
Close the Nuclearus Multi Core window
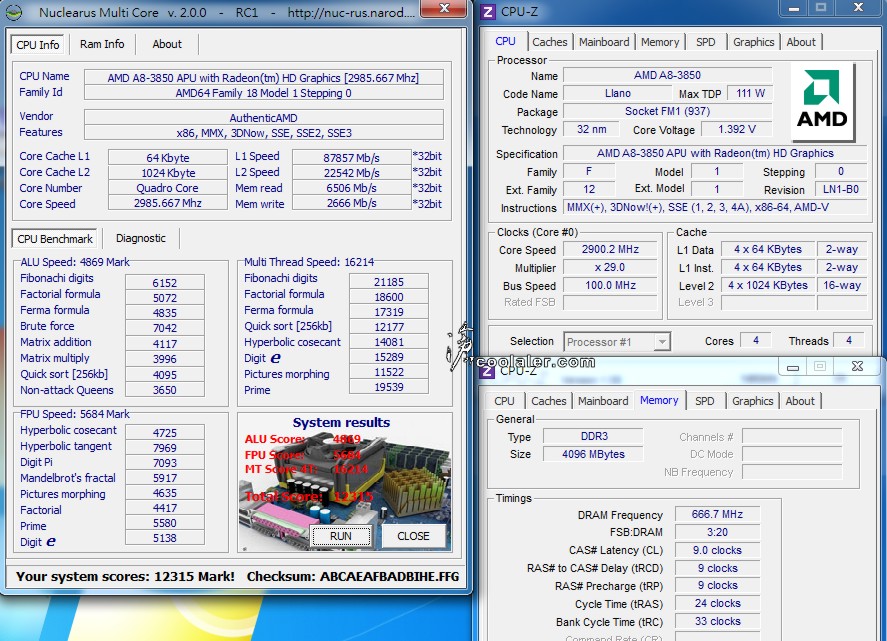tap(444, 8)
